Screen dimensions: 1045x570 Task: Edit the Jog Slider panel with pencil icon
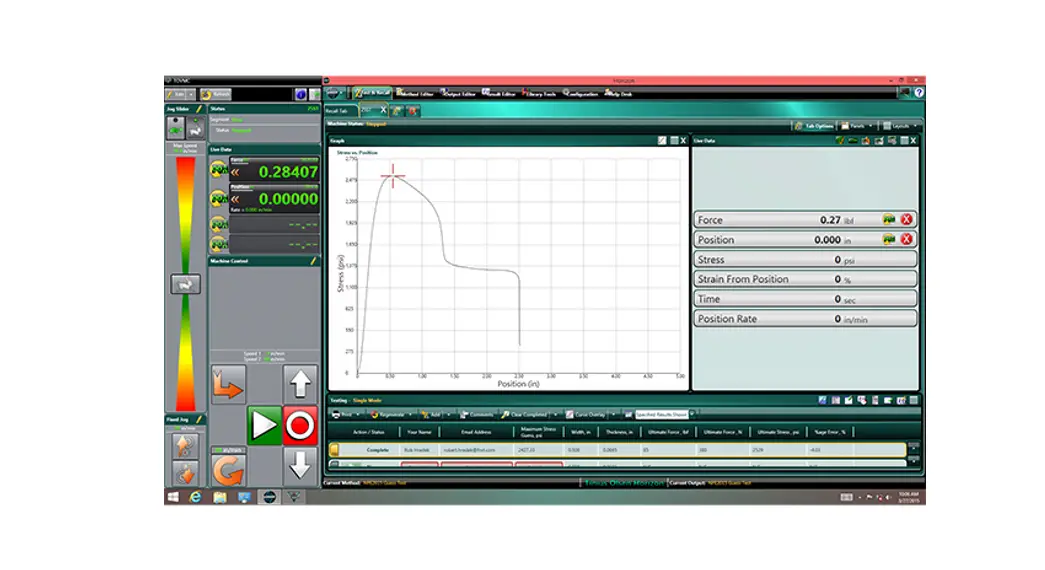(x=199, y=108)
